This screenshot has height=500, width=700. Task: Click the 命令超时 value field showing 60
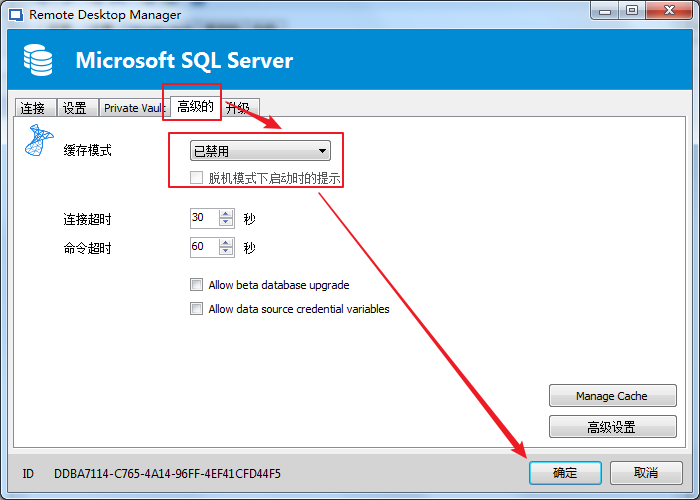pos(204,247)
